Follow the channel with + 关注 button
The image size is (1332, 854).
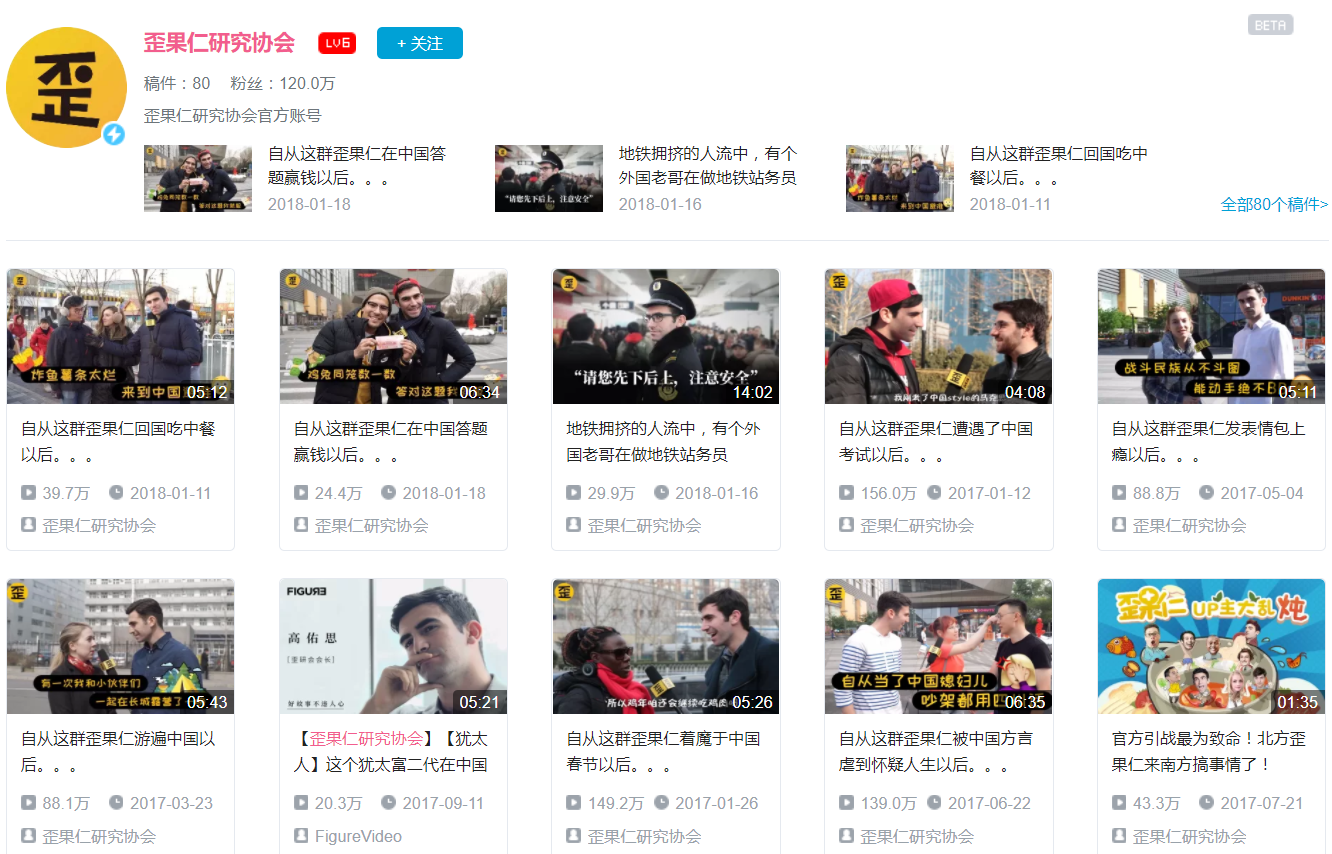[419, 43]
